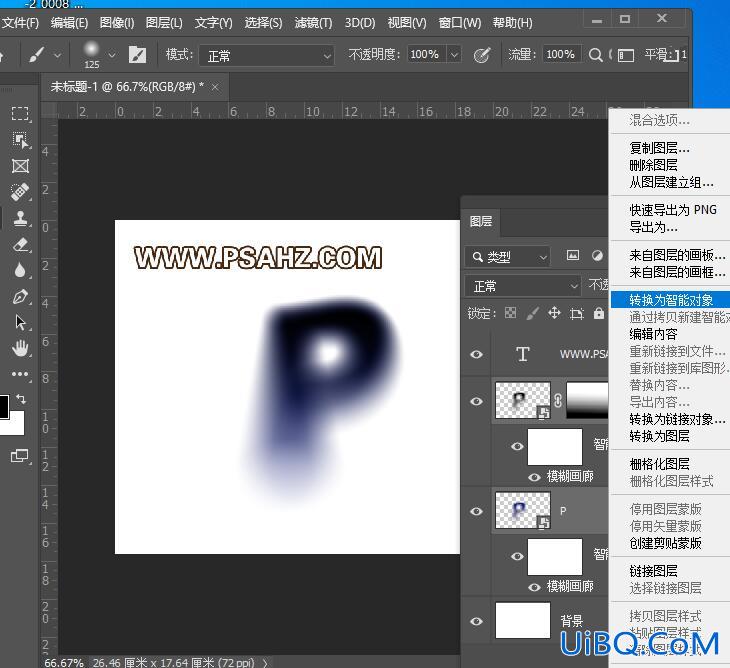This screenshot has height=668, width=730.
Task: Choose 创建剪贴蒙版 from context menu
Action: point(665,543)
